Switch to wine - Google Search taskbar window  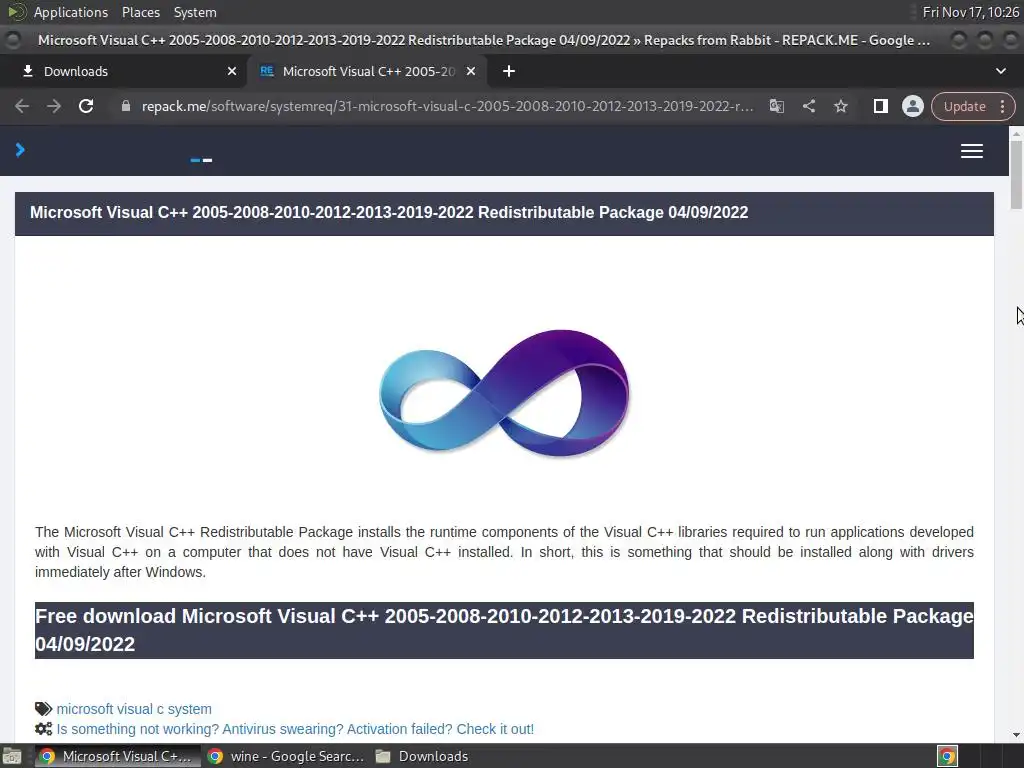286,756
